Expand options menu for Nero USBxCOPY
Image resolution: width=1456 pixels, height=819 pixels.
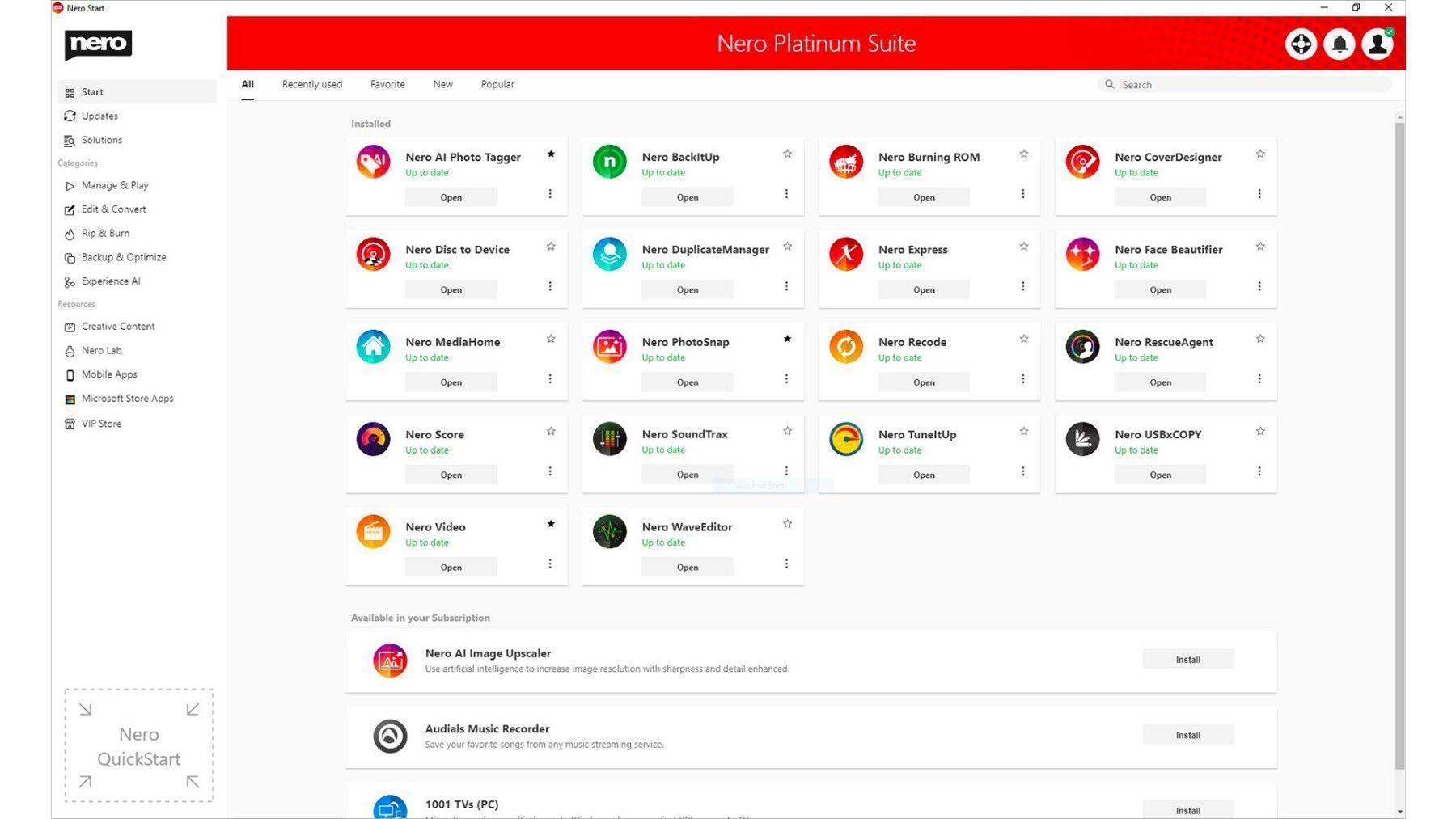[1259, 471]
